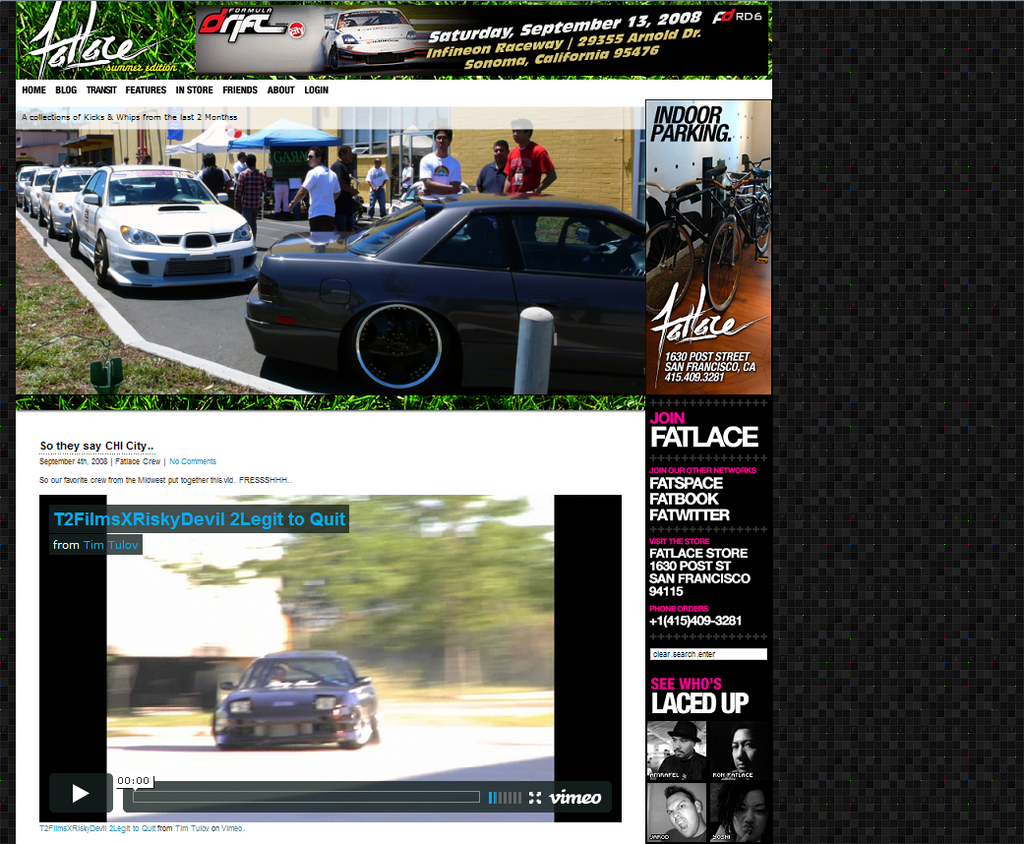Open the Indoor Parking advertisement

[x=709, y=247]
